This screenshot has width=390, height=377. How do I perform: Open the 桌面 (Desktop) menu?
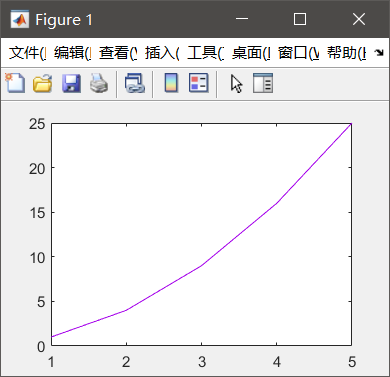click(251, 53)
